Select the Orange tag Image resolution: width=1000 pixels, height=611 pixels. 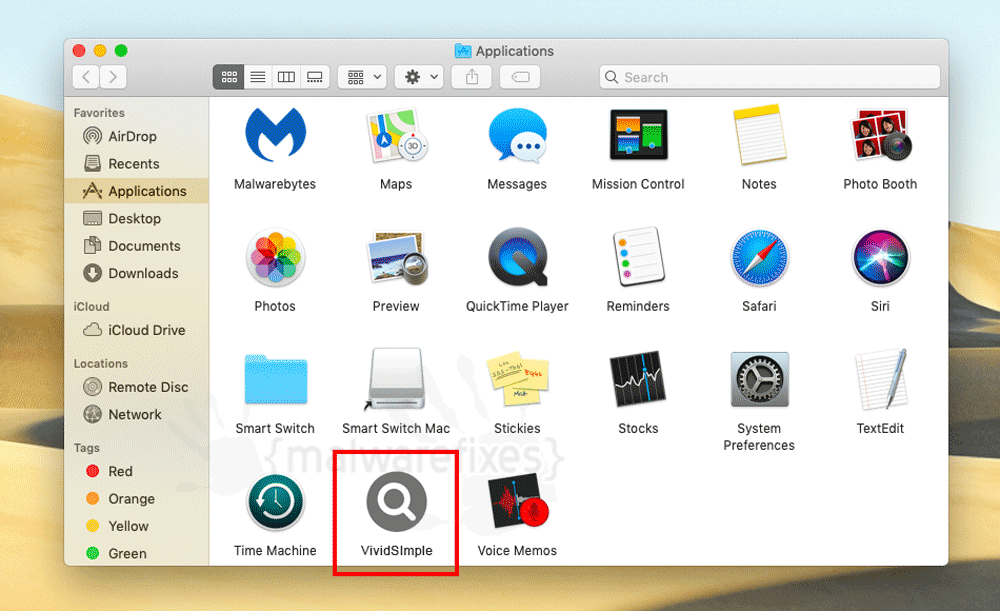click(x=136, y=499)
